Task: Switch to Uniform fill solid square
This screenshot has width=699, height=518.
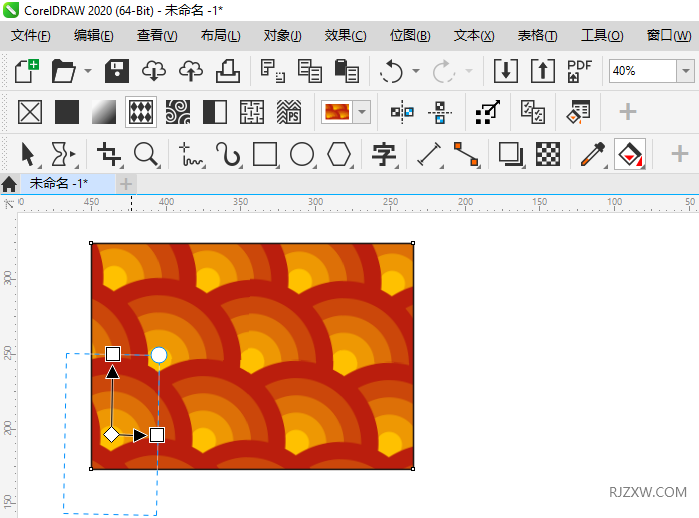Action: pyautogui.click(x=67, y=112)
